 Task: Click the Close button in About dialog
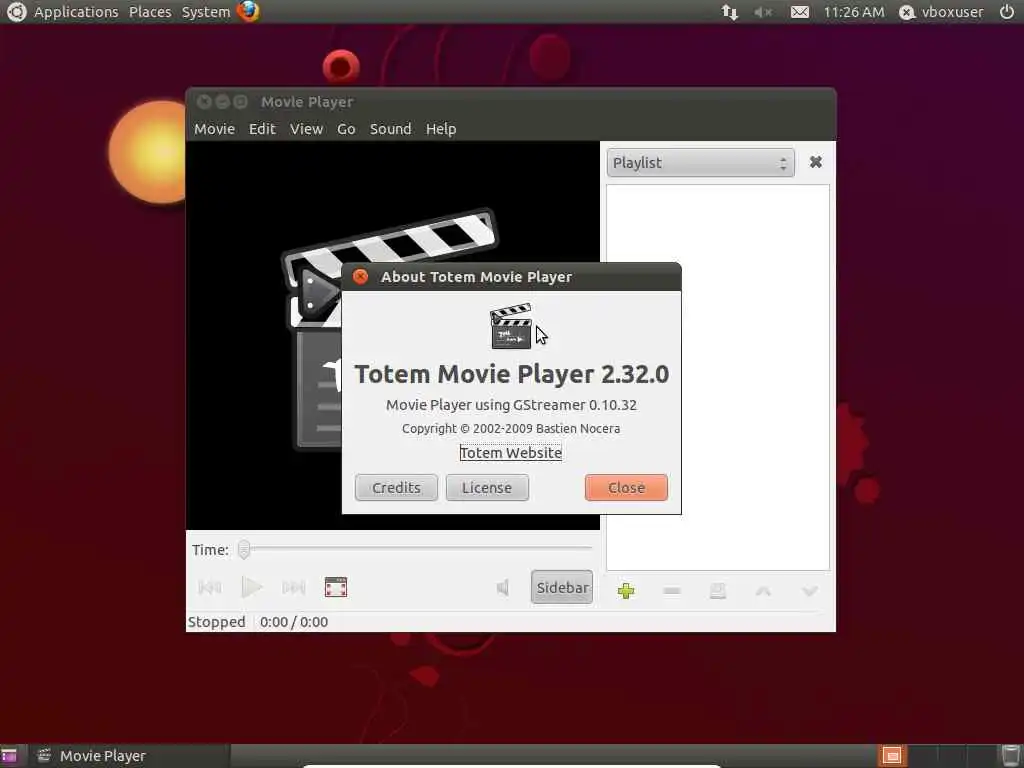point(626,488)
